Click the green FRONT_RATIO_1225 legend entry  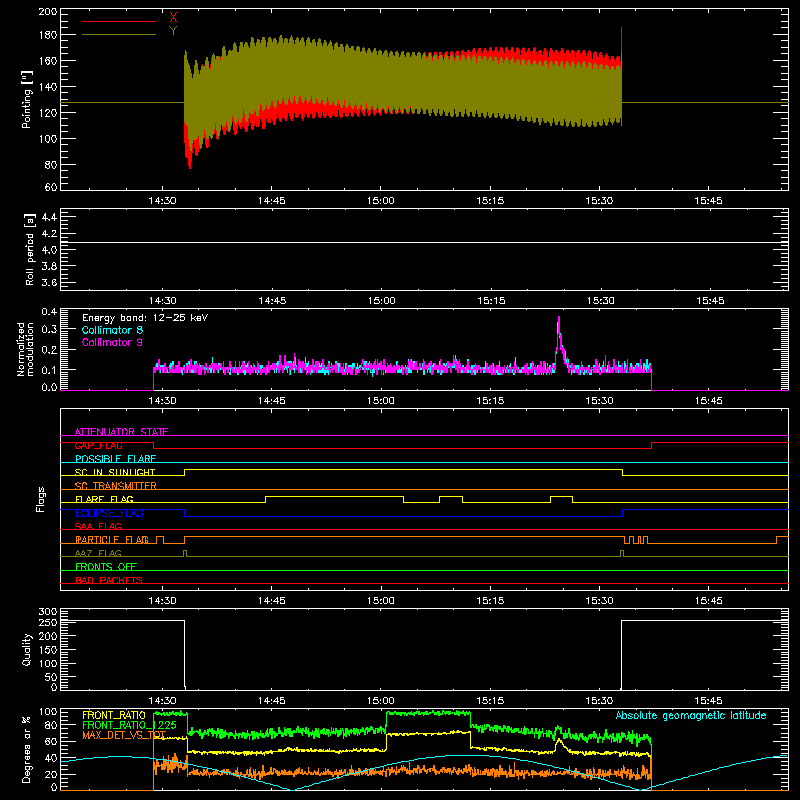point(129,725)
